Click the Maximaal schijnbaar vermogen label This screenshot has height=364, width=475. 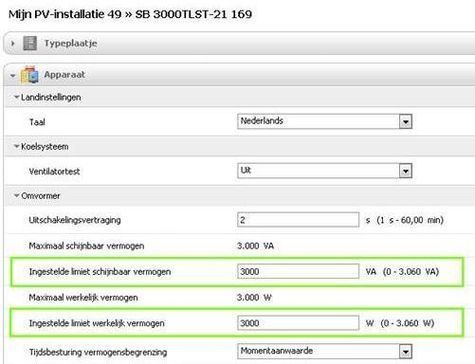tap(86, 246)
